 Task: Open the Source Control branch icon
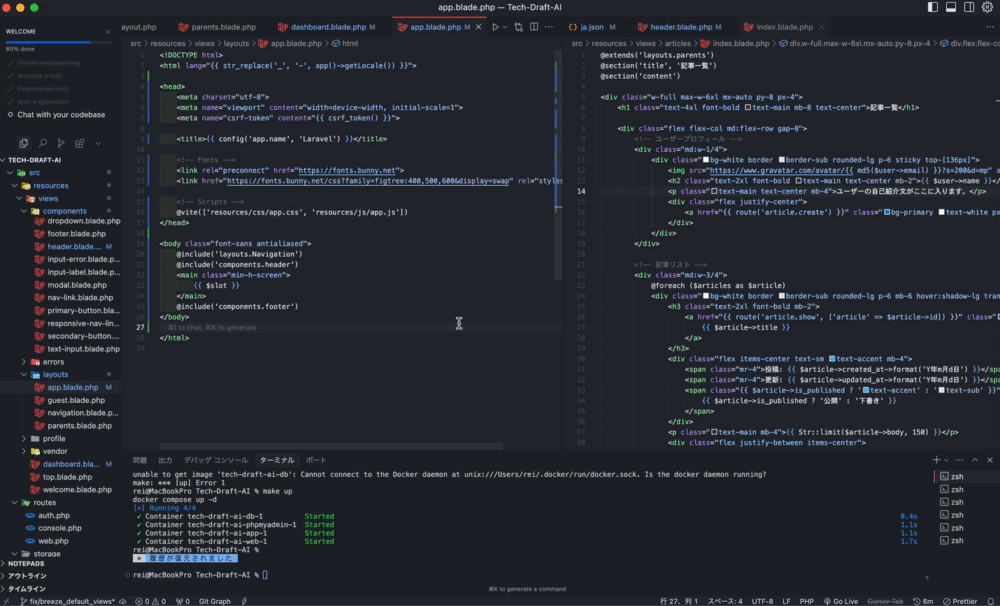coord(61,144)
